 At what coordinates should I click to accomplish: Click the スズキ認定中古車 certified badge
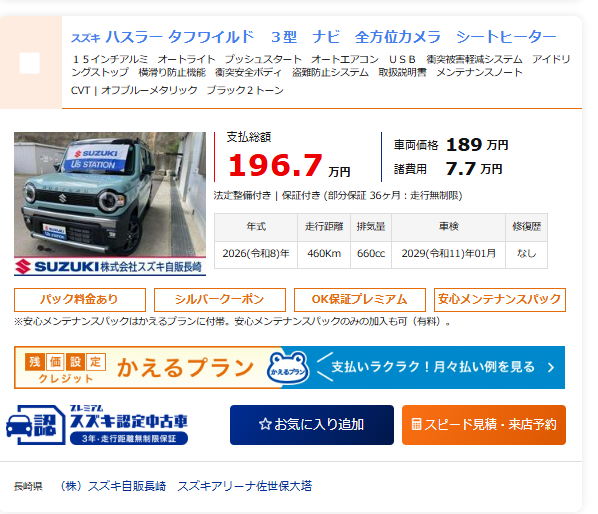[97, 425]
